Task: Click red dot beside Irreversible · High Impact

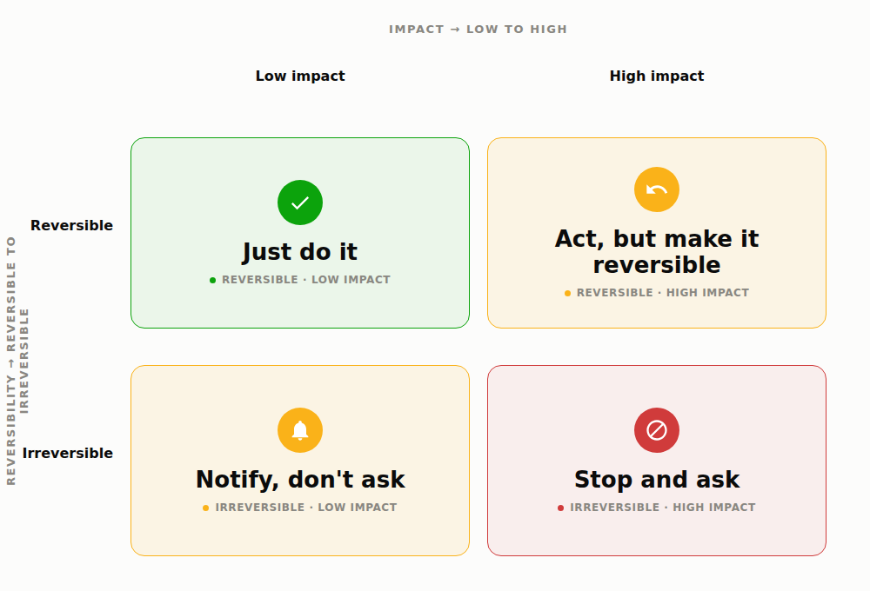Action: tap(561, 508)
